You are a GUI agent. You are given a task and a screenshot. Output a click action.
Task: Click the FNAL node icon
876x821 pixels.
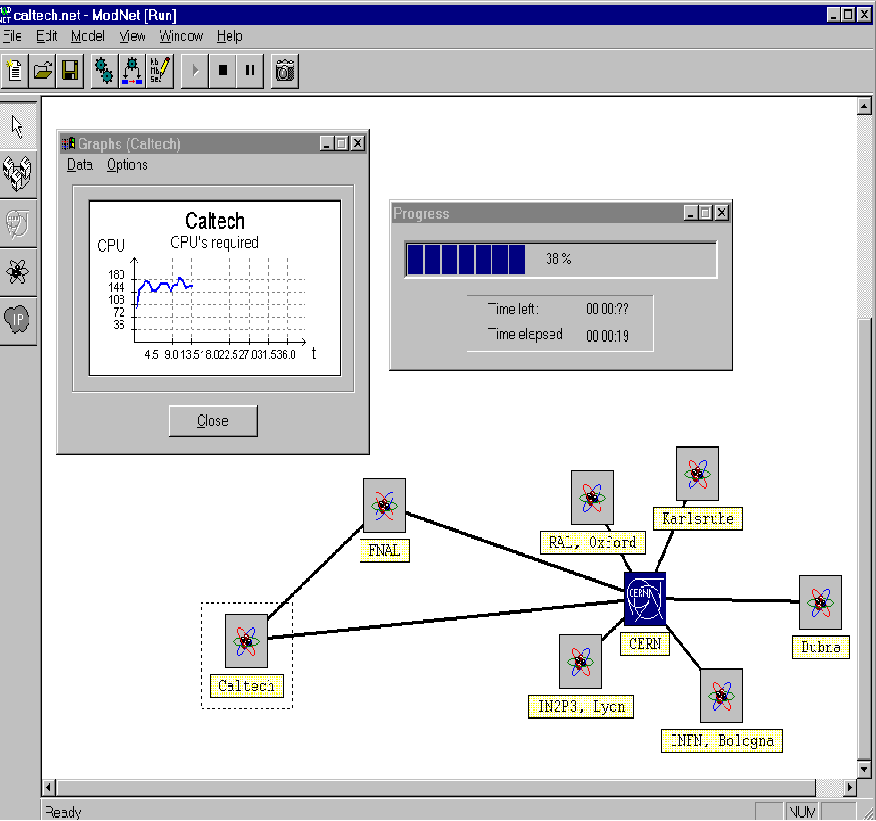click(384, 506)
